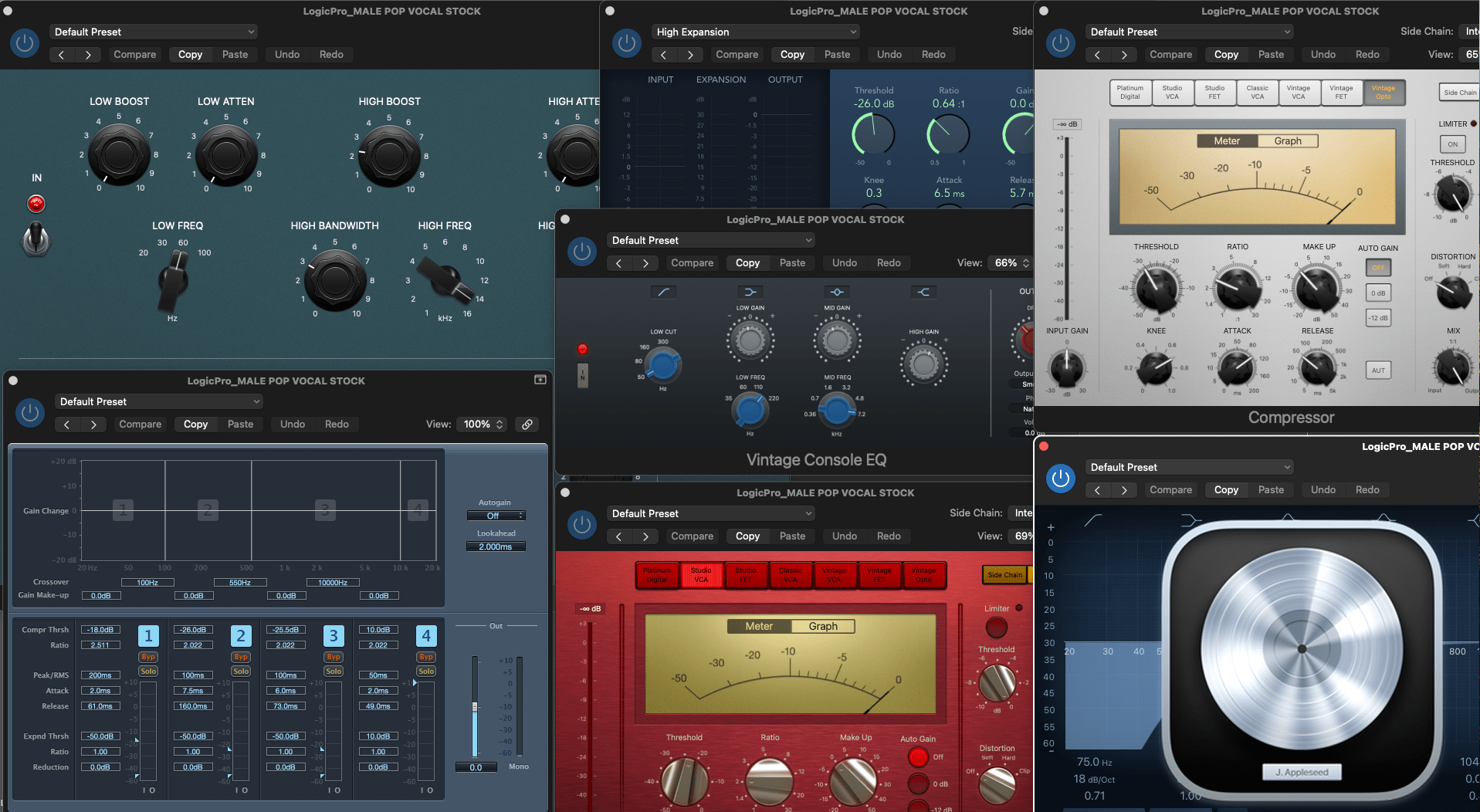Switch to Graph tab in the silver compressor

click(x=1288, y=141)
